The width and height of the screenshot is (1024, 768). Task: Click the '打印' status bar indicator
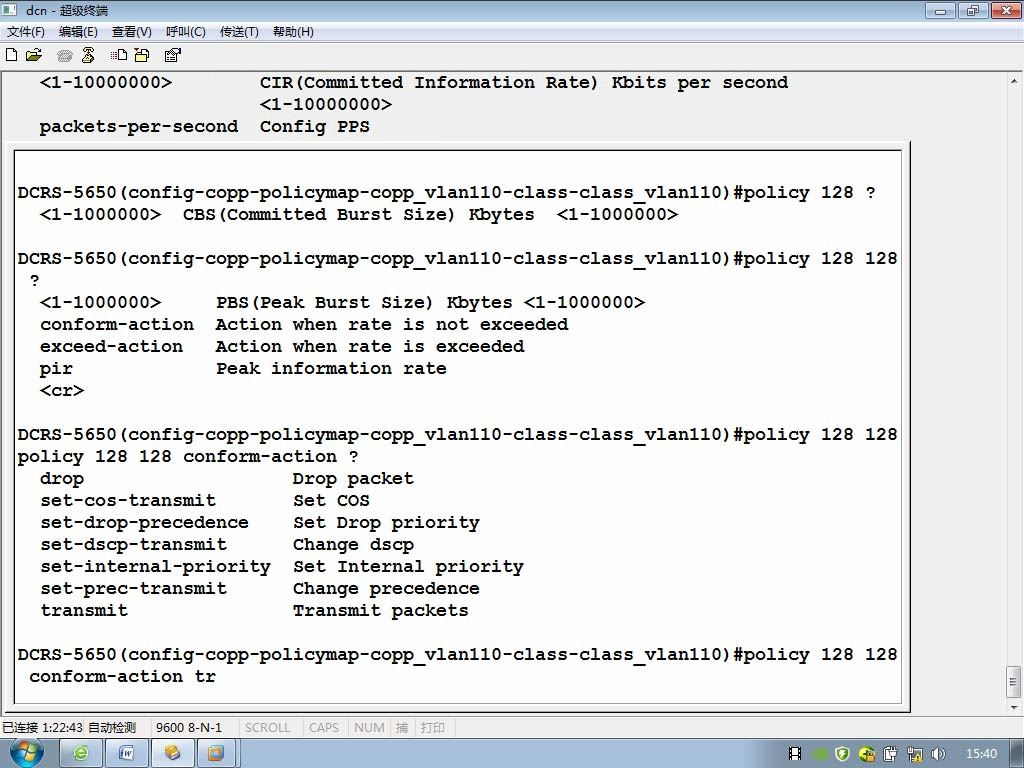432,727
